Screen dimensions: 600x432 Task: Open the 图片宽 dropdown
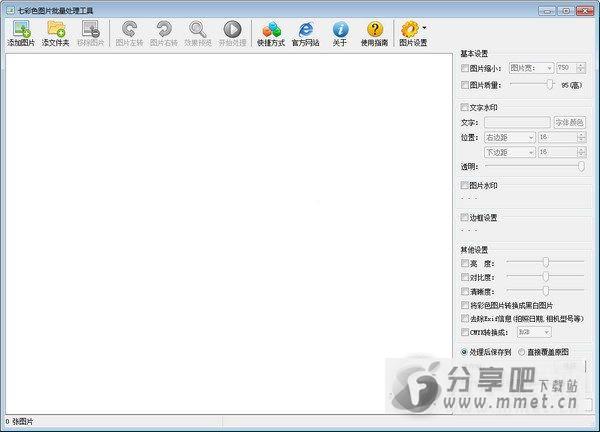click(531, 68)
